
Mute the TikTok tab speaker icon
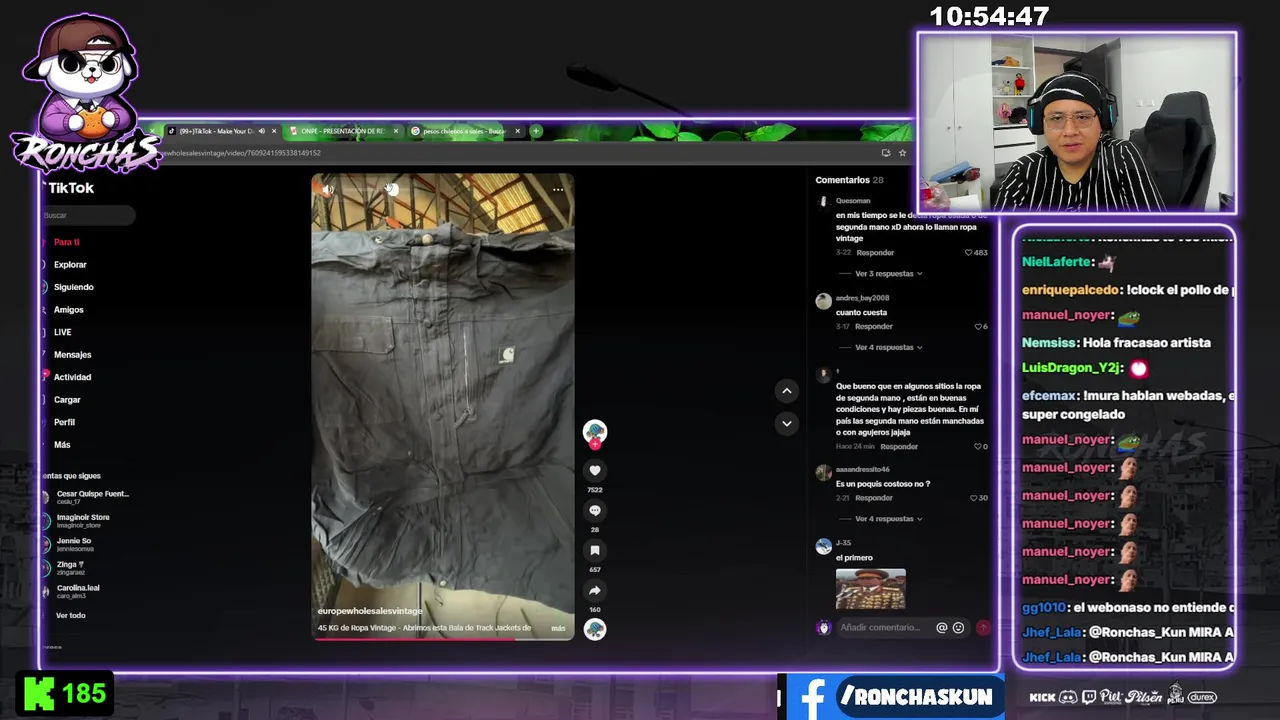(262, 131)
